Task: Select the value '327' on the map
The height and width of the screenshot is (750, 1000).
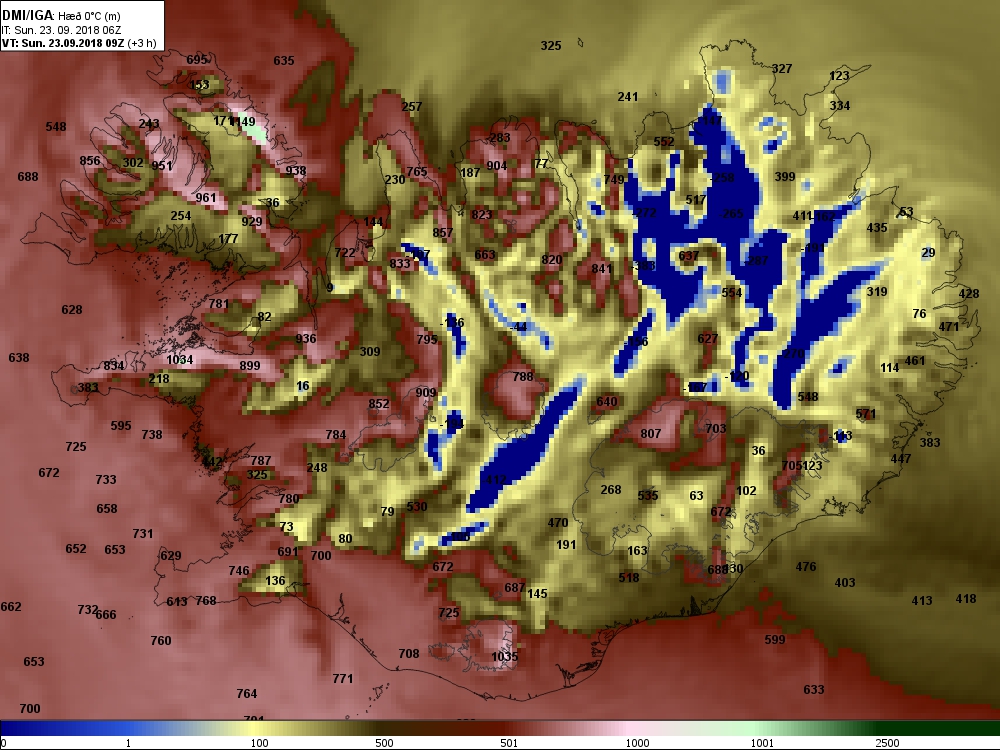Action: click(782, 68)
